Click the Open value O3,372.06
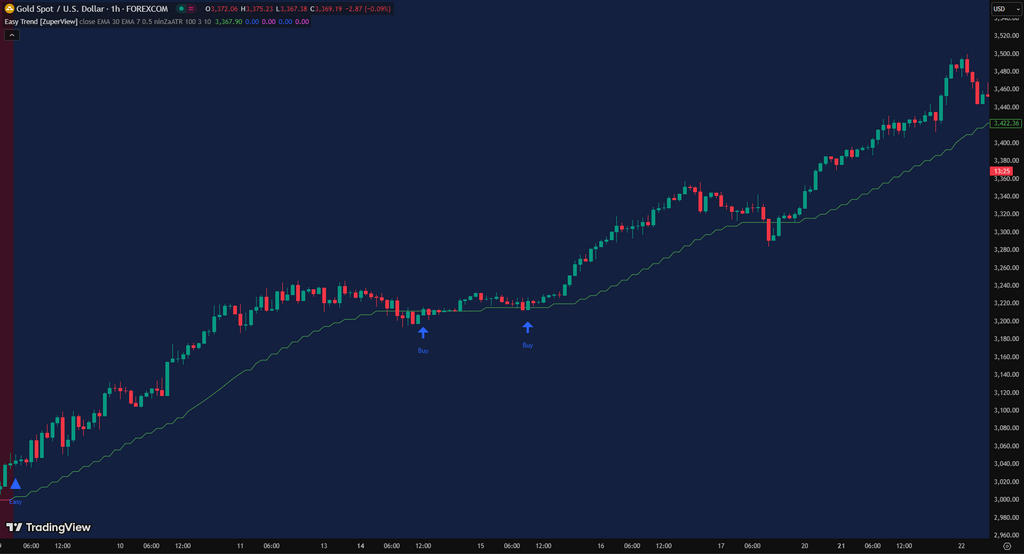This screenshot has height=554, width=1024. [x=222, y=9]
